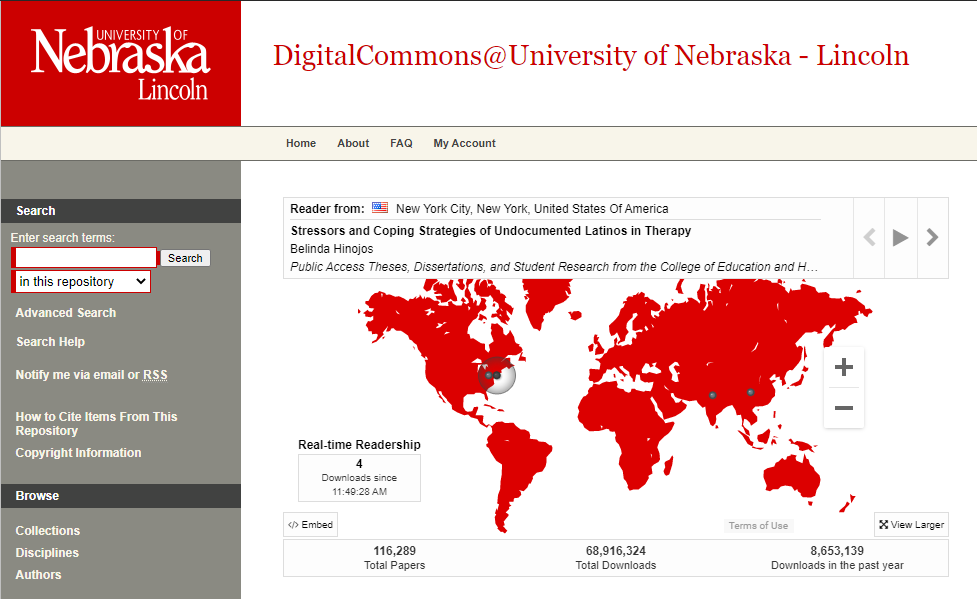
Task: Go to the FAQ page
Action: pos(401,143)
